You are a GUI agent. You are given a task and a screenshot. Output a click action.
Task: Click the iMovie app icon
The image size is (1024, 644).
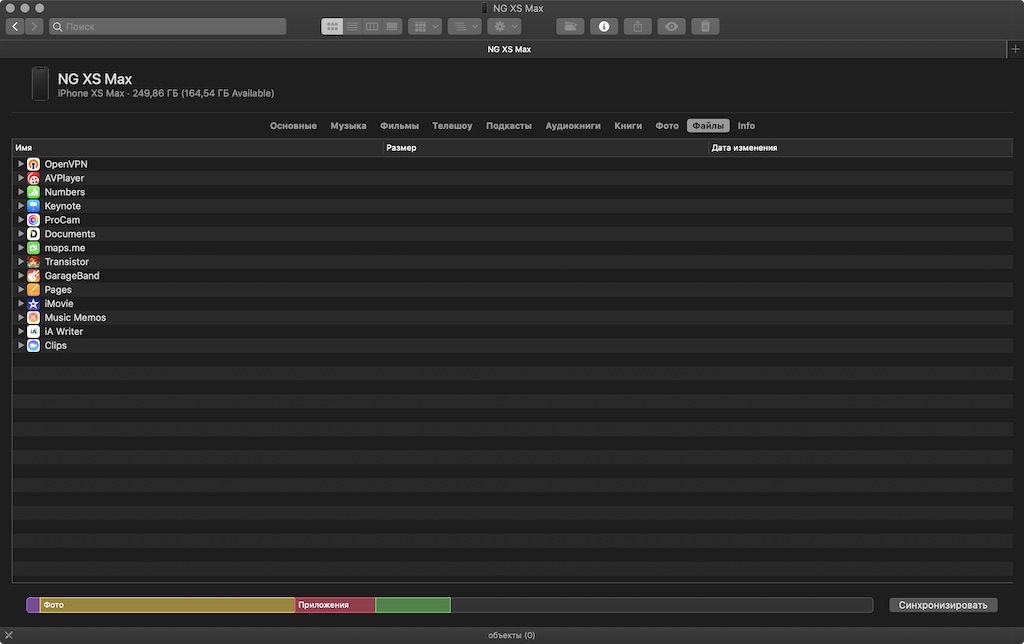point(33,303)
